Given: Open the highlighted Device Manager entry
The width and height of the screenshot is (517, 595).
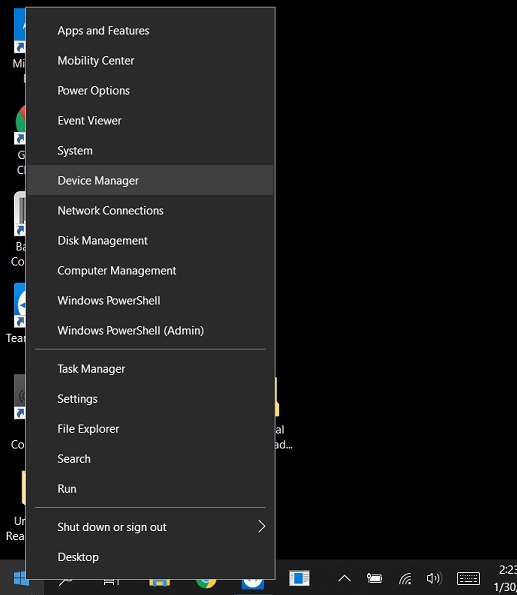Looking at the screenshot, I should (150, 180).
